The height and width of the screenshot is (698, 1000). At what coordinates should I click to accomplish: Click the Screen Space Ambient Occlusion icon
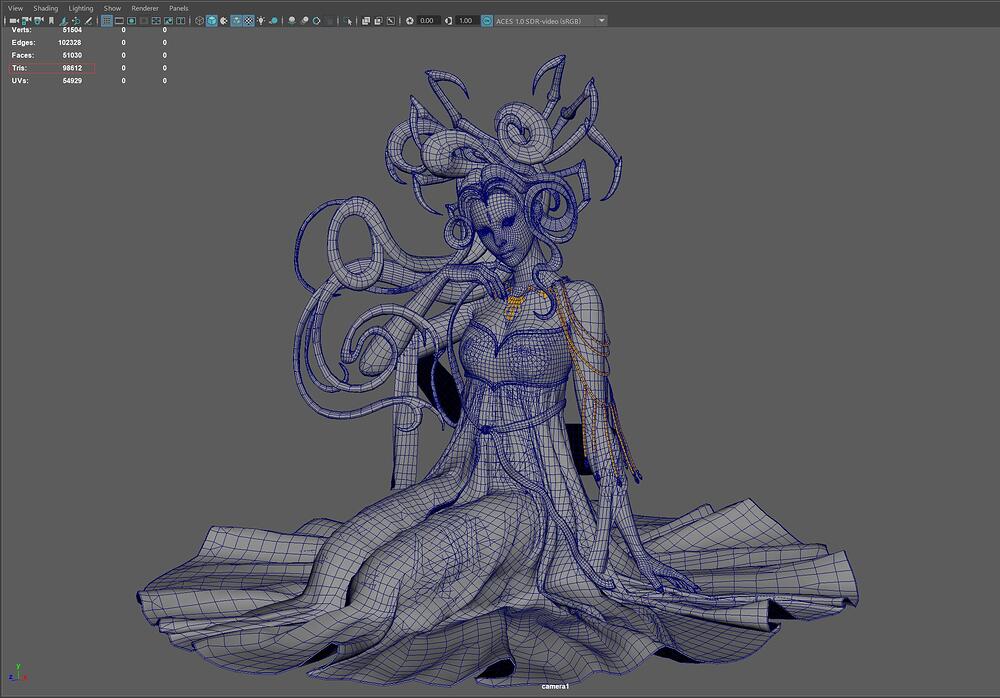(291, 20)
